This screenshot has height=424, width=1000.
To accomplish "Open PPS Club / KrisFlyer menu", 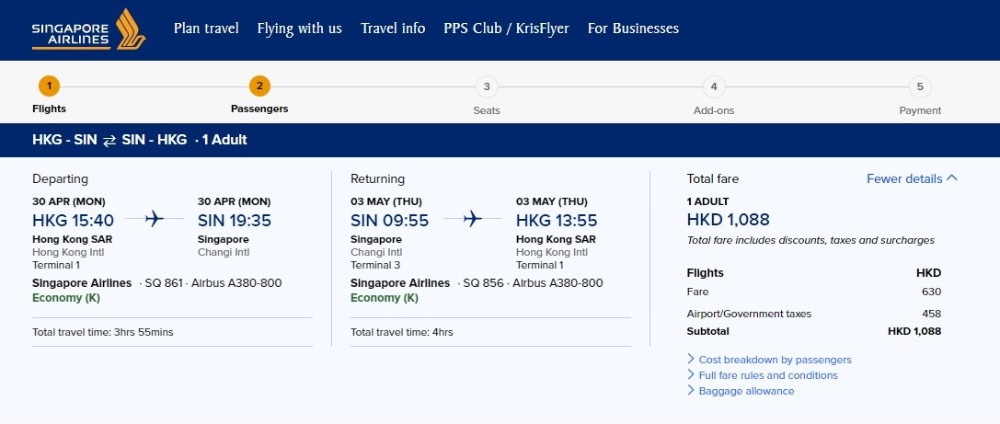I will click(x=506, y=28).
